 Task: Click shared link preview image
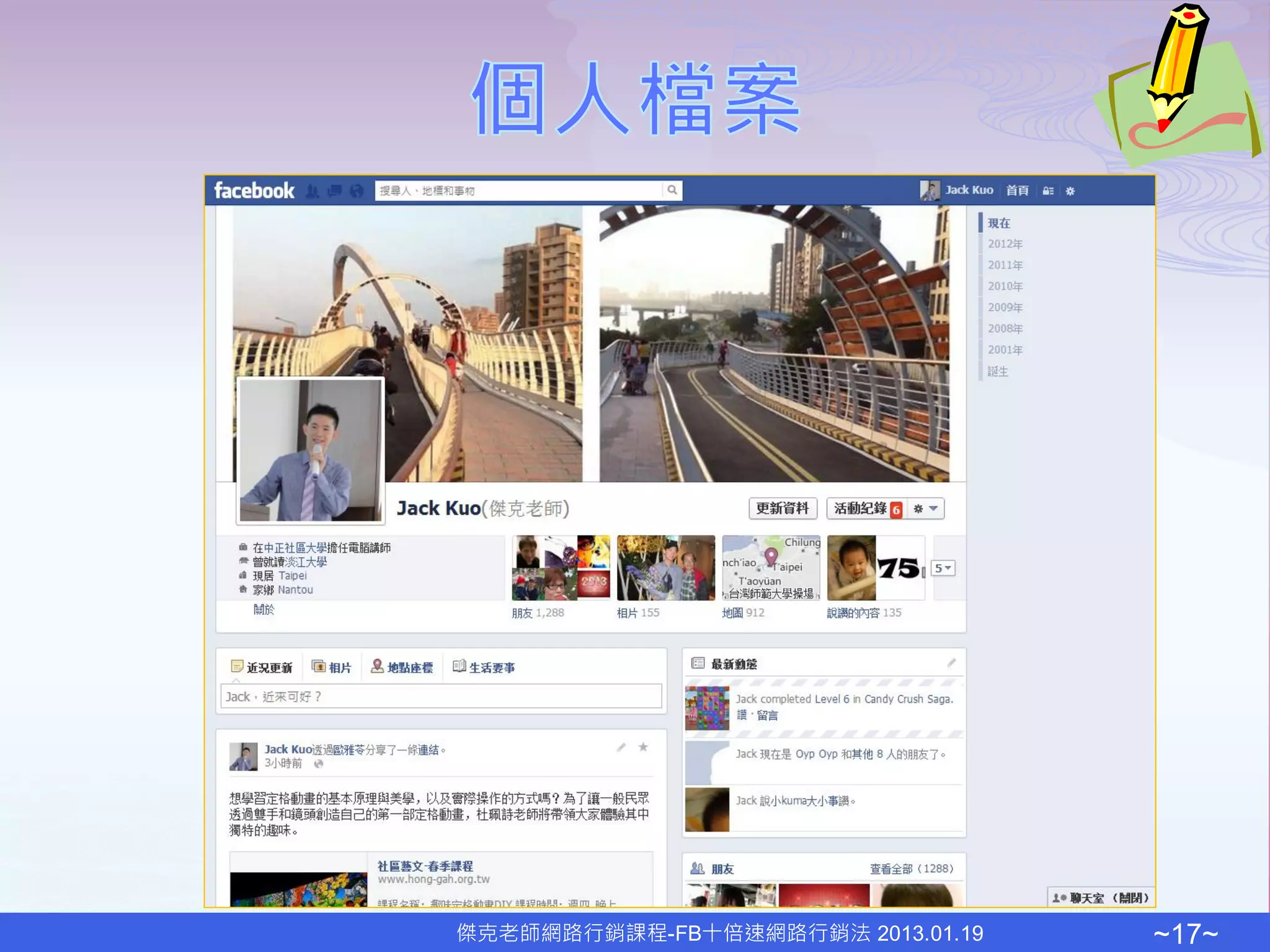point(298,889)
